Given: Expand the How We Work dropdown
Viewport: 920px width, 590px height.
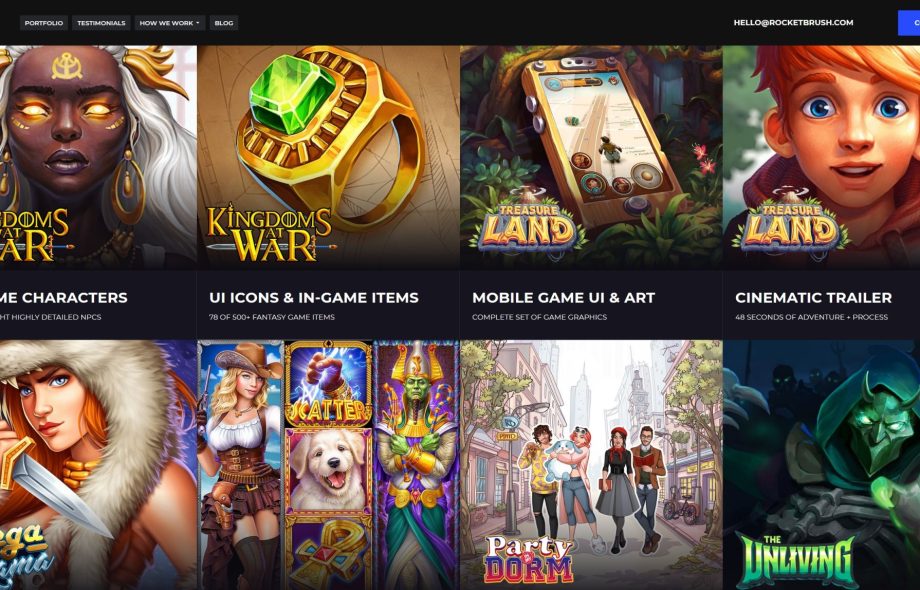Looking at the screenshot, I should click(x=170, y=23).
